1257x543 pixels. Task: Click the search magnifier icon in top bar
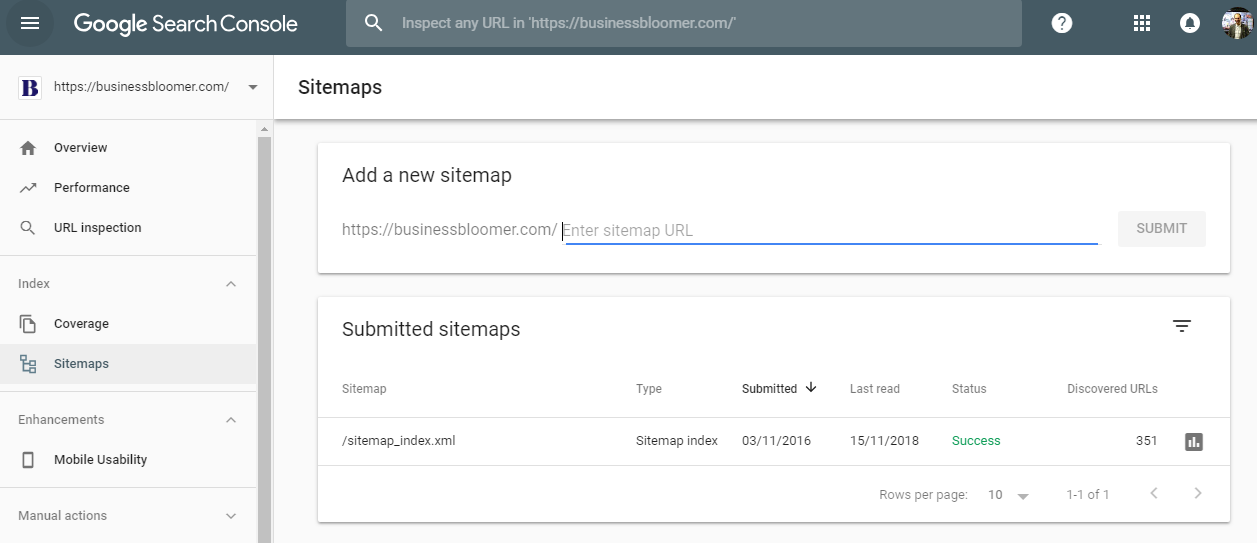(x=373, y=23)
